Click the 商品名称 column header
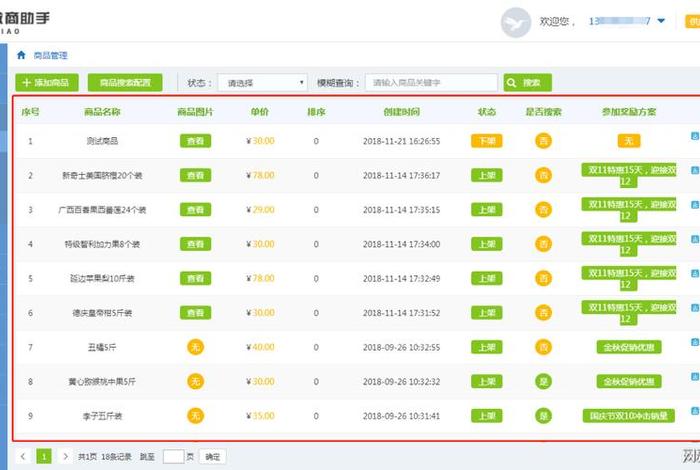Viewport: 700px width, 470px height. pos(102,112)
